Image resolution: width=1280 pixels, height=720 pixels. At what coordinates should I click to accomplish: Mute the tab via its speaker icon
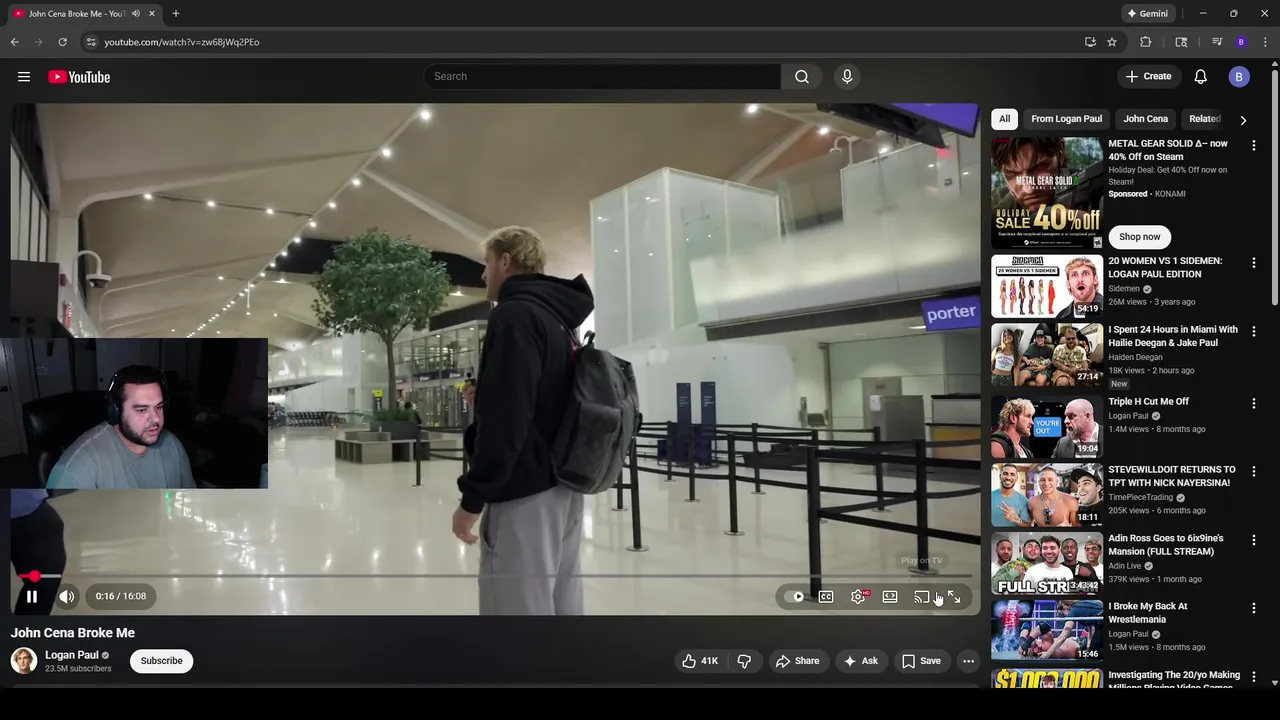136,14
